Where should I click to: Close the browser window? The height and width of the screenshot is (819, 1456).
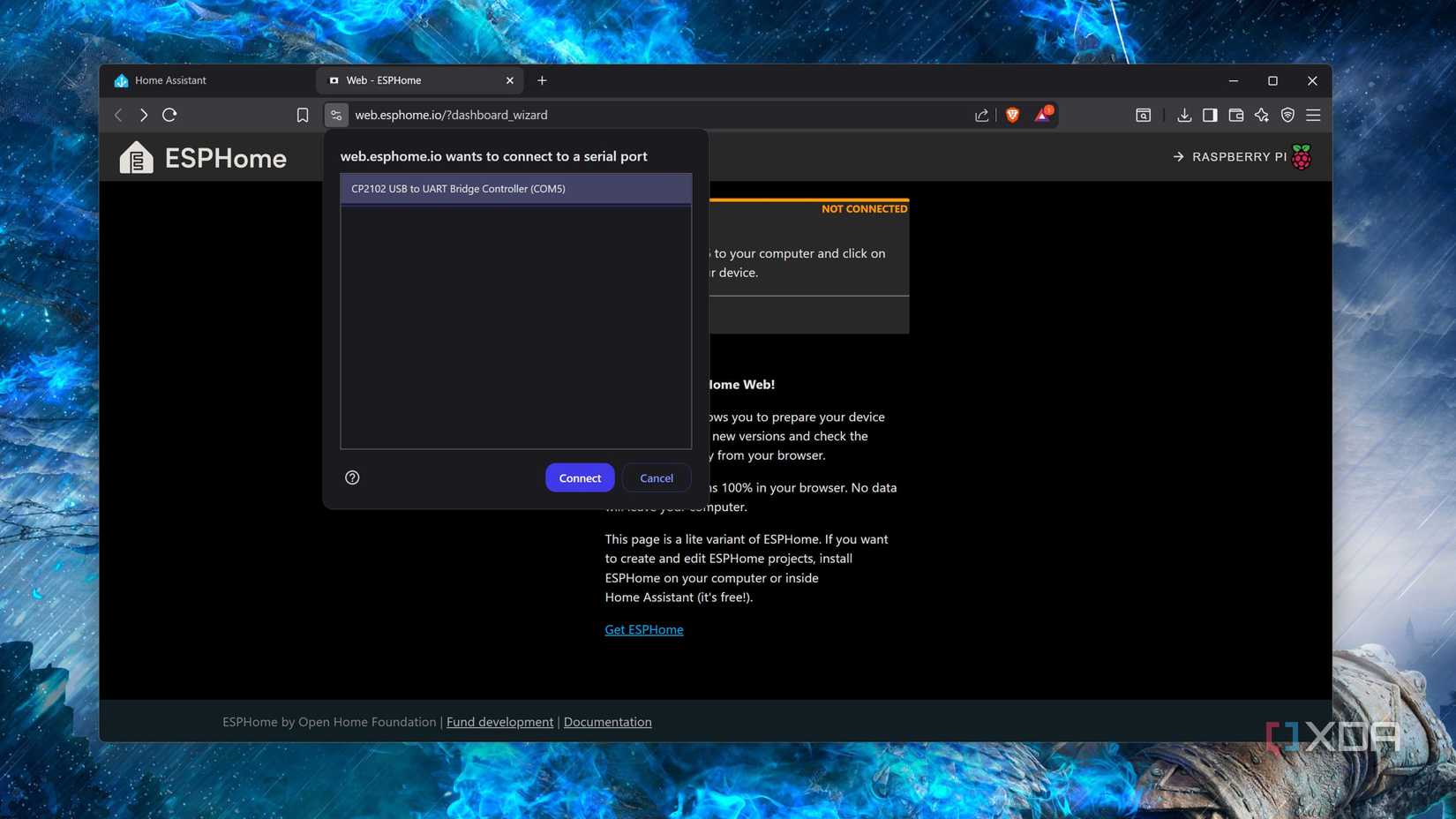pyautogui.click(x=1312, y=80)
